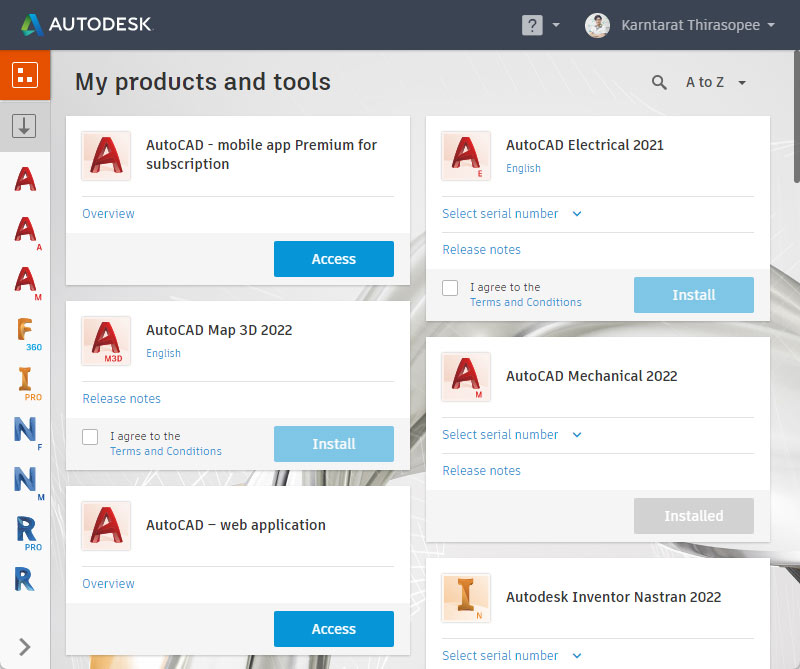Expand the sidebar with the bottom chevron
This screenshot has width=800, height=669.
tap(25, 647)
